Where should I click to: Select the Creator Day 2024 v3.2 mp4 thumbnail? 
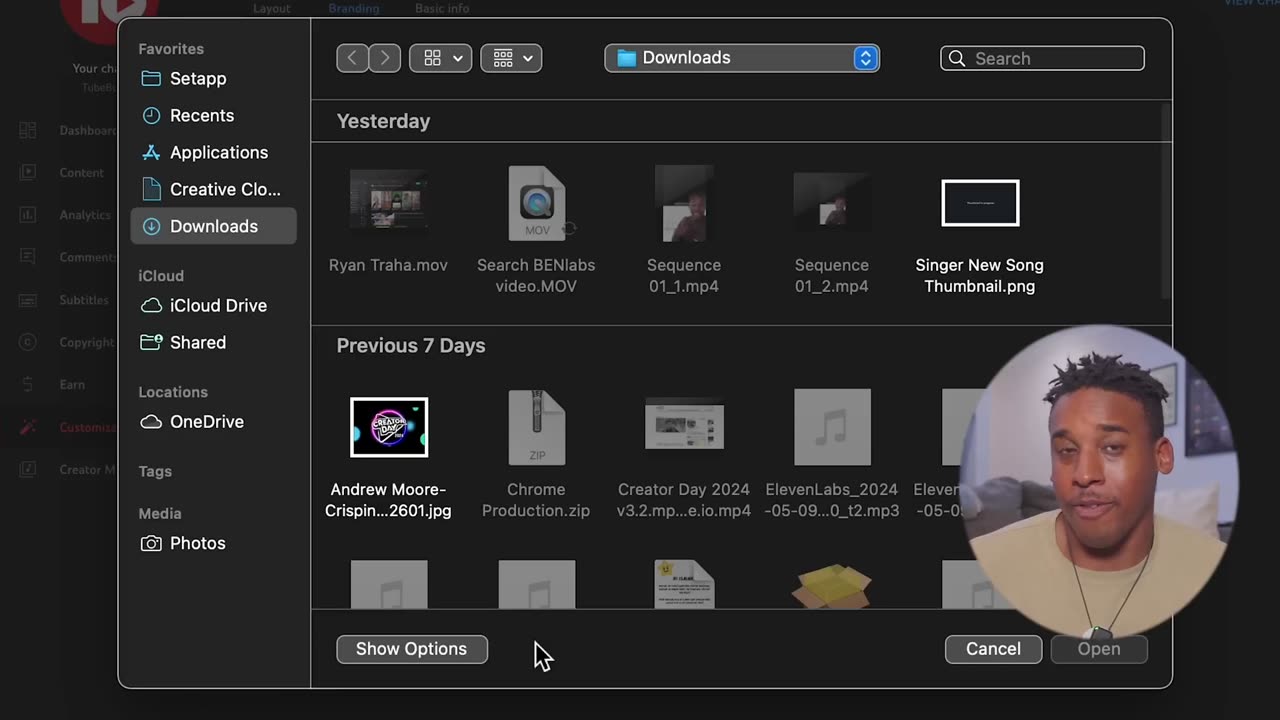click(x=684, y=427)
